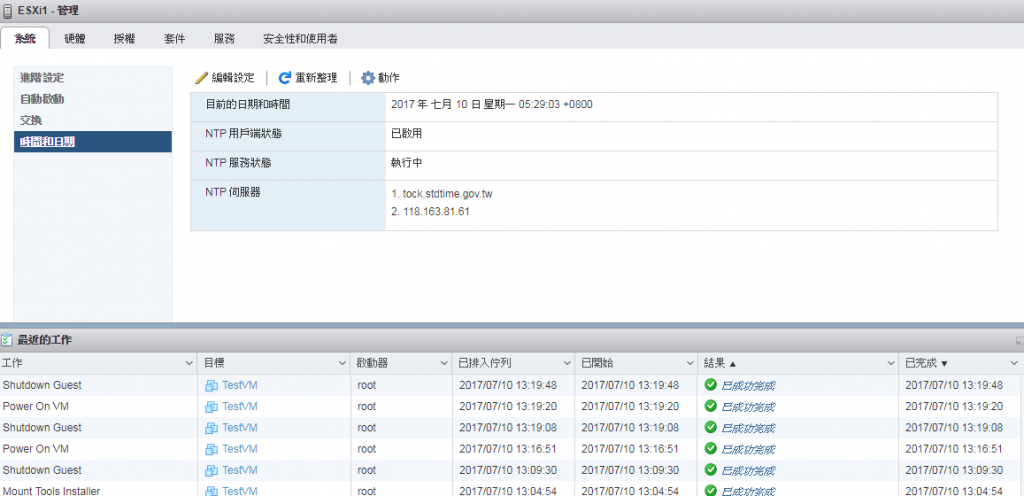Click green success check in 13:16:51 row

click(x=711, y=448)
